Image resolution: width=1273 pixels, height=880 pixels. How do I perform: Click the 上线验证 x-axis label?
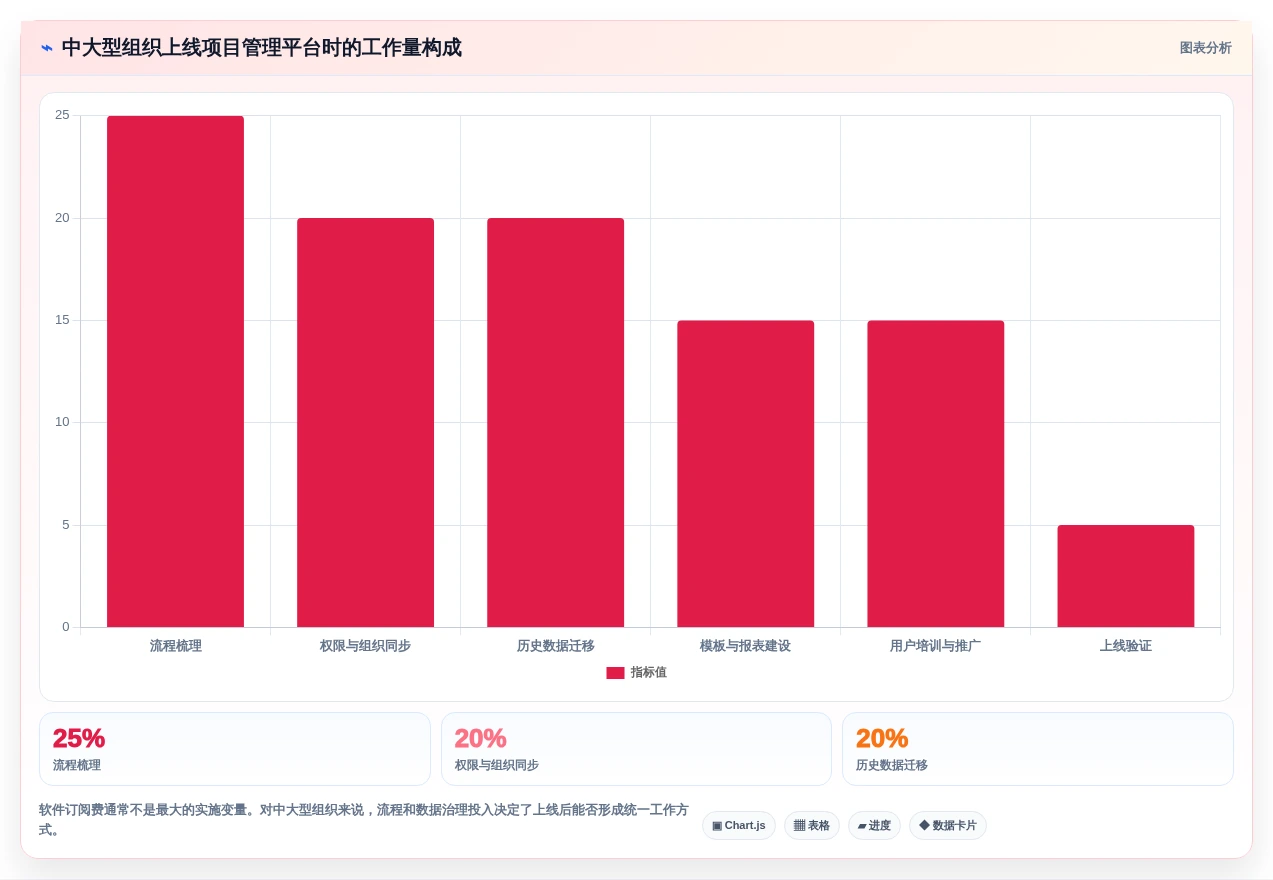(1125, 646)
